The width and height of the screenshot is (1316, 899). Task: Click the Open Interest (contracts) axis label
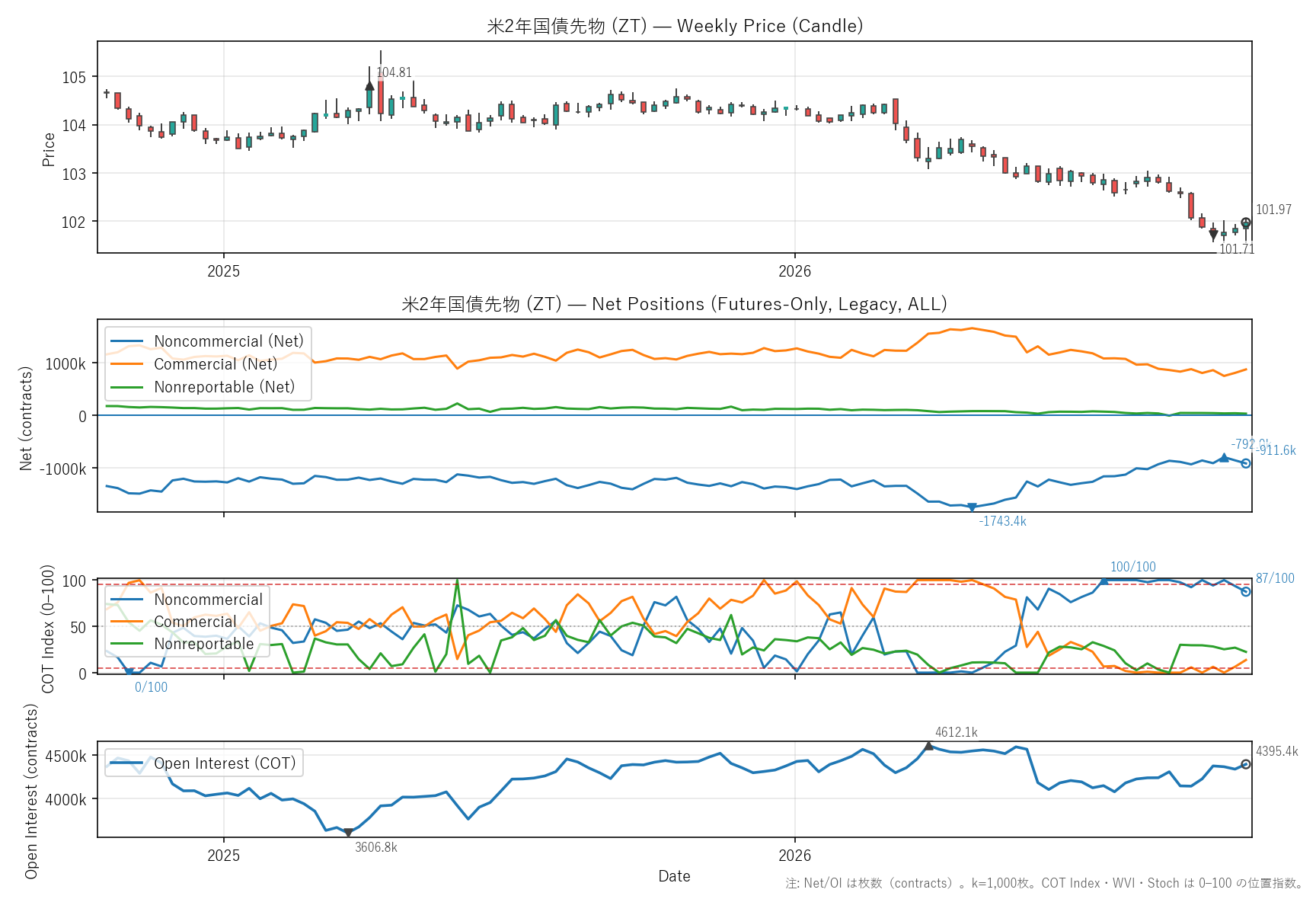[31, 791]
